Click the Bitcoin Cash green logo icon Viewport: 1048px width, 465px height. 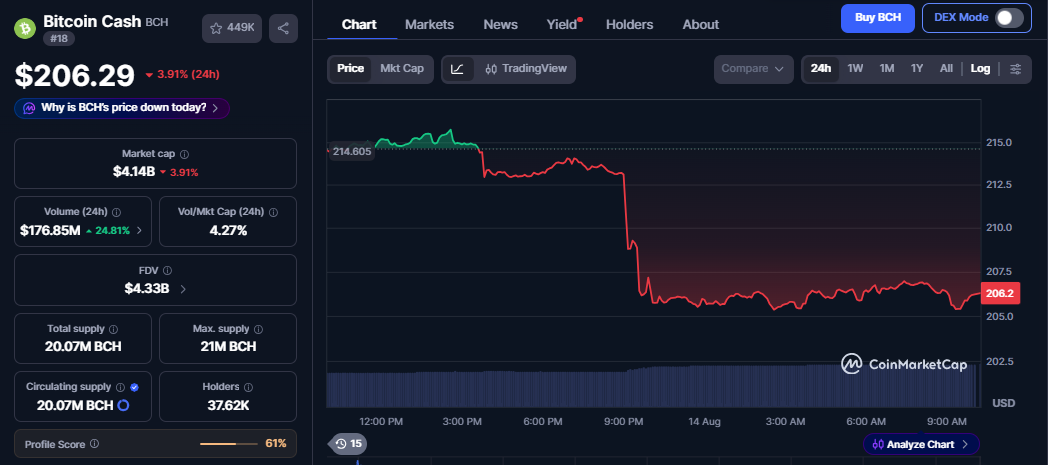[x=25, y=28]
